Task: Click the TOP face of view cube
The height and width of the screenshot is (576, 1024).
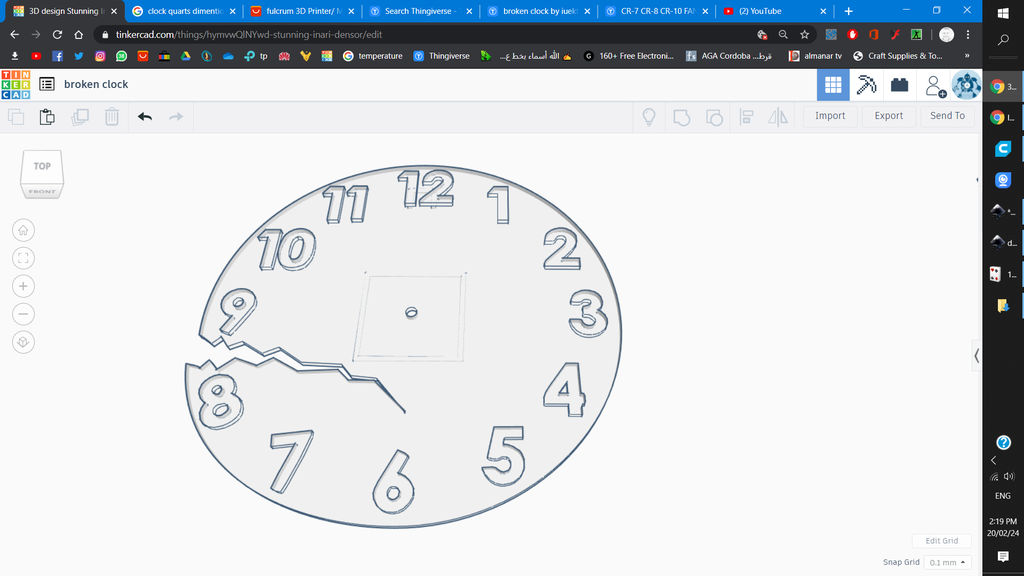Action: tap(42, 167)
